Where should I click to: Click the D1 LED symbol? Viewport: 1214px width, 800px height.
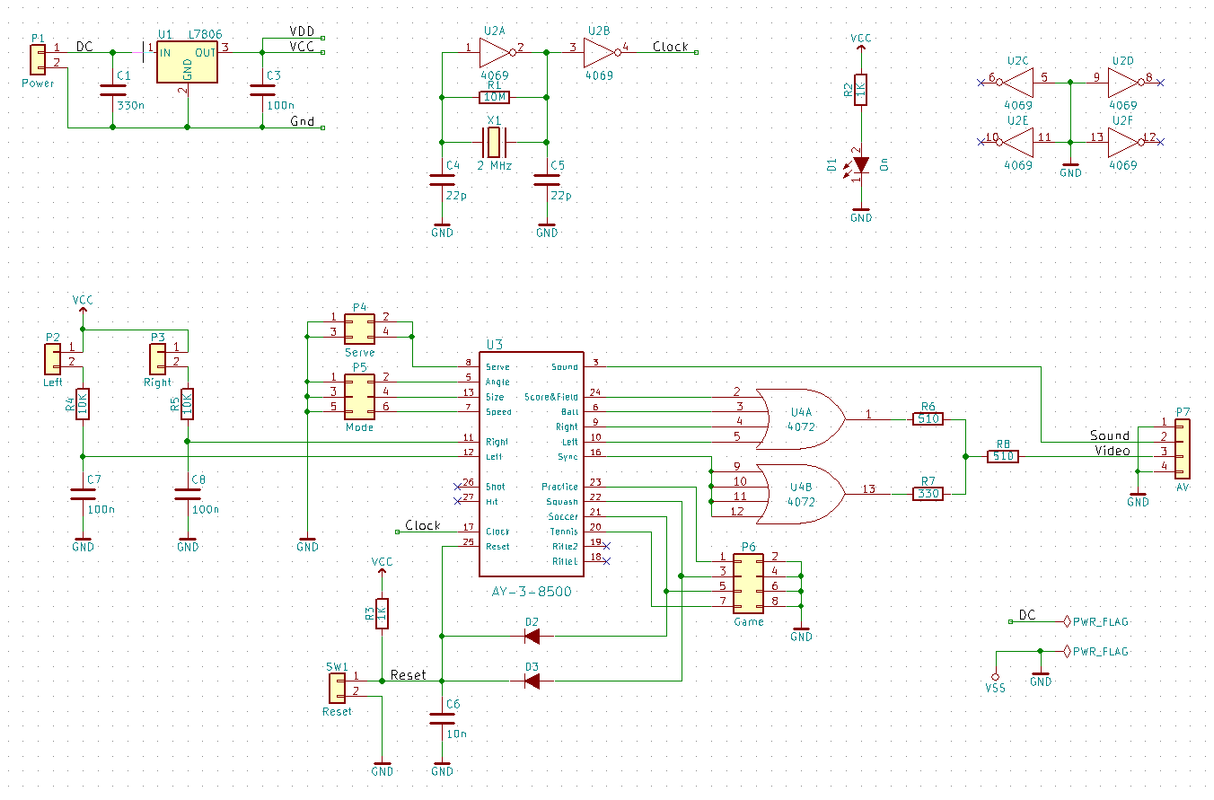860,164
